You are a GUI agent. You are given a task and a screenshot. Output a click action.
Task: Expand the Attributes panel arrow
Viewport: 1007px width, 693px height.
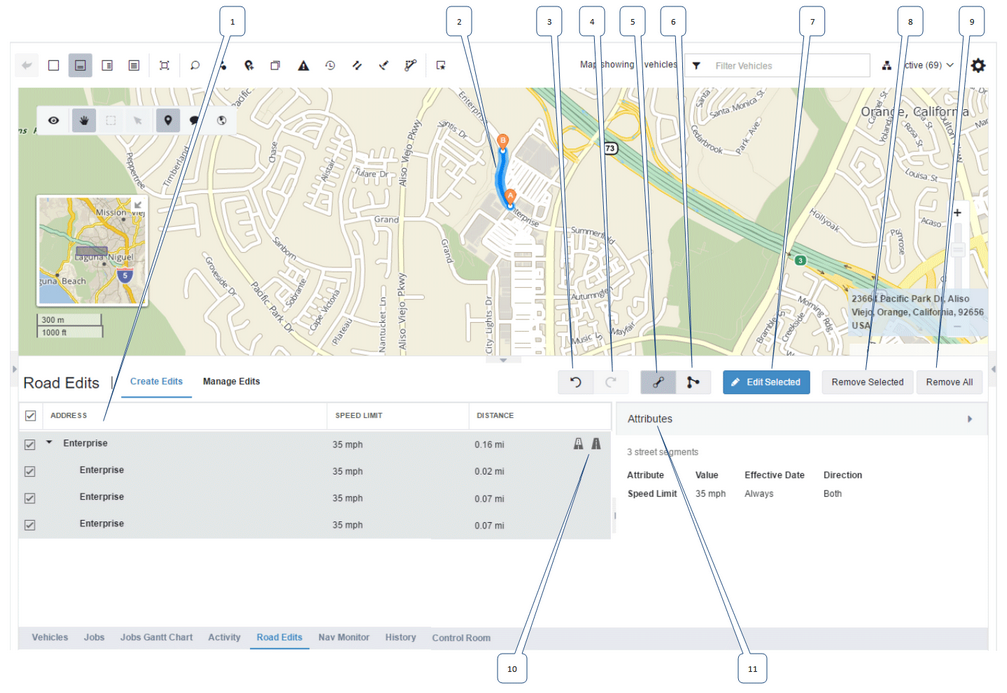[970, 419]
